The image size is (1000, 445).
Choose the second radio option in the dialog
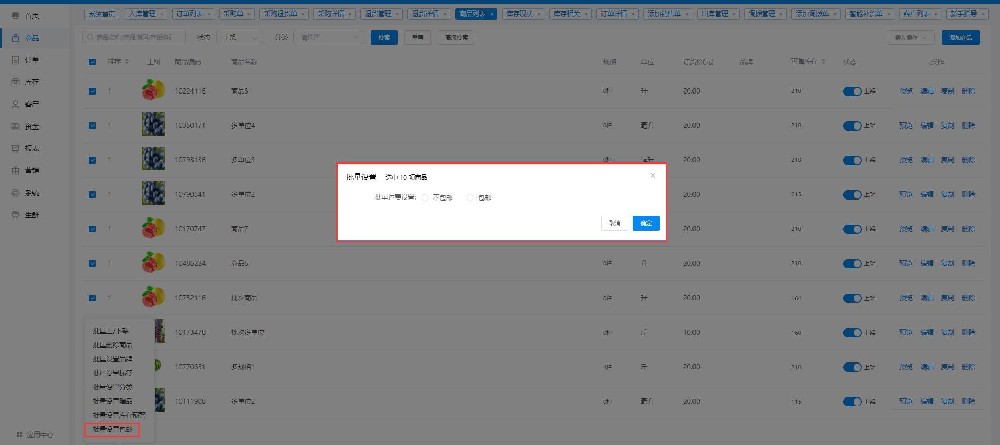coord(470,198)
